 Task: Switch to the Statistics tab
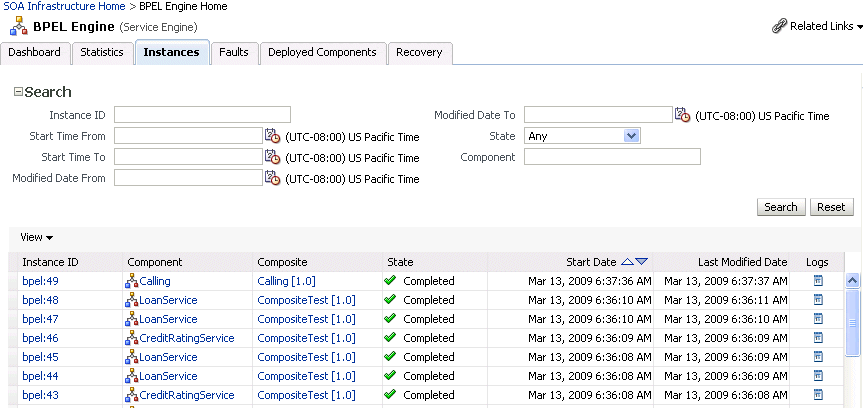[x=102, y=53]
